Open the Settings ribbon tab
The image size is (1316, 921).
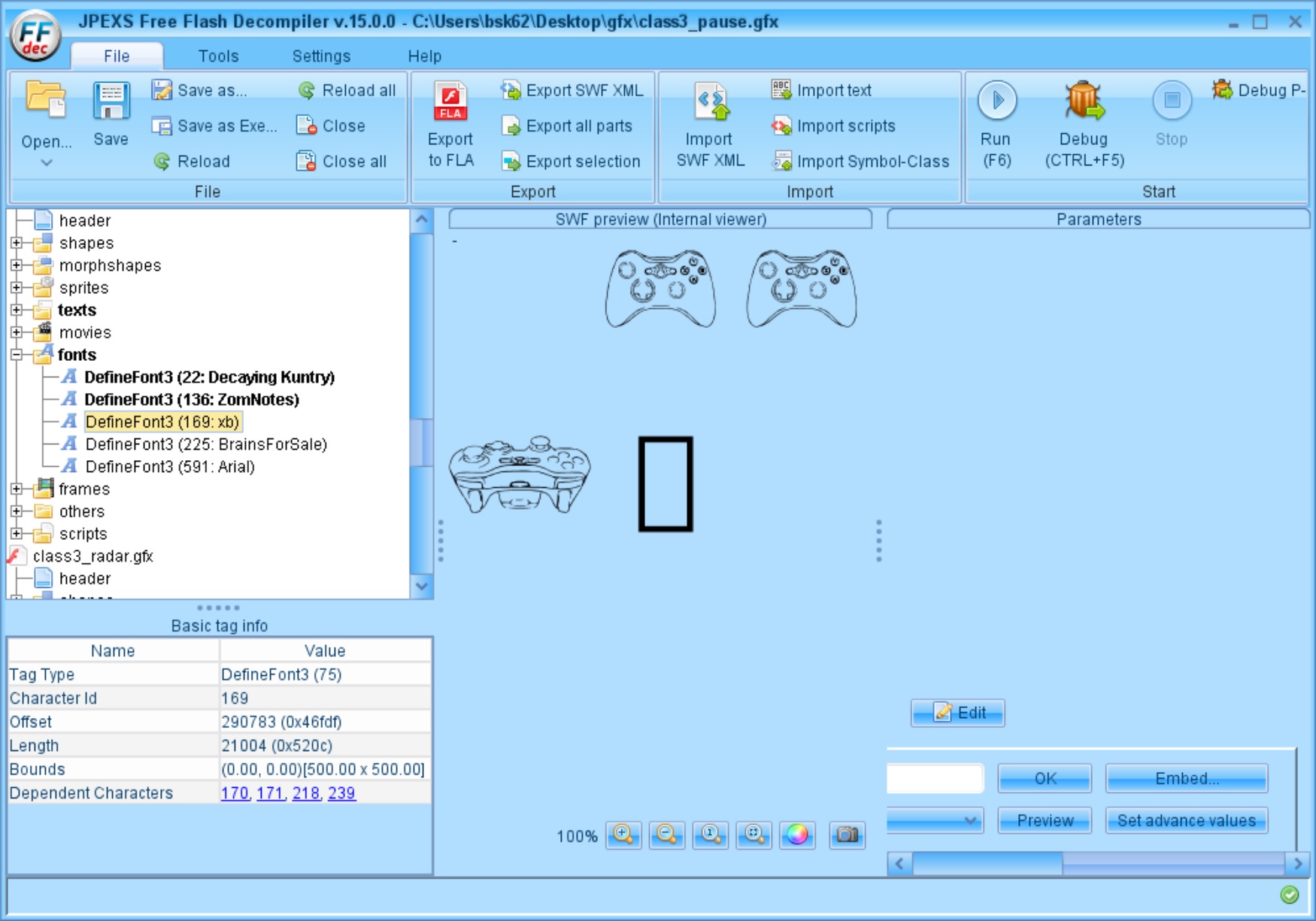point(321,56)
